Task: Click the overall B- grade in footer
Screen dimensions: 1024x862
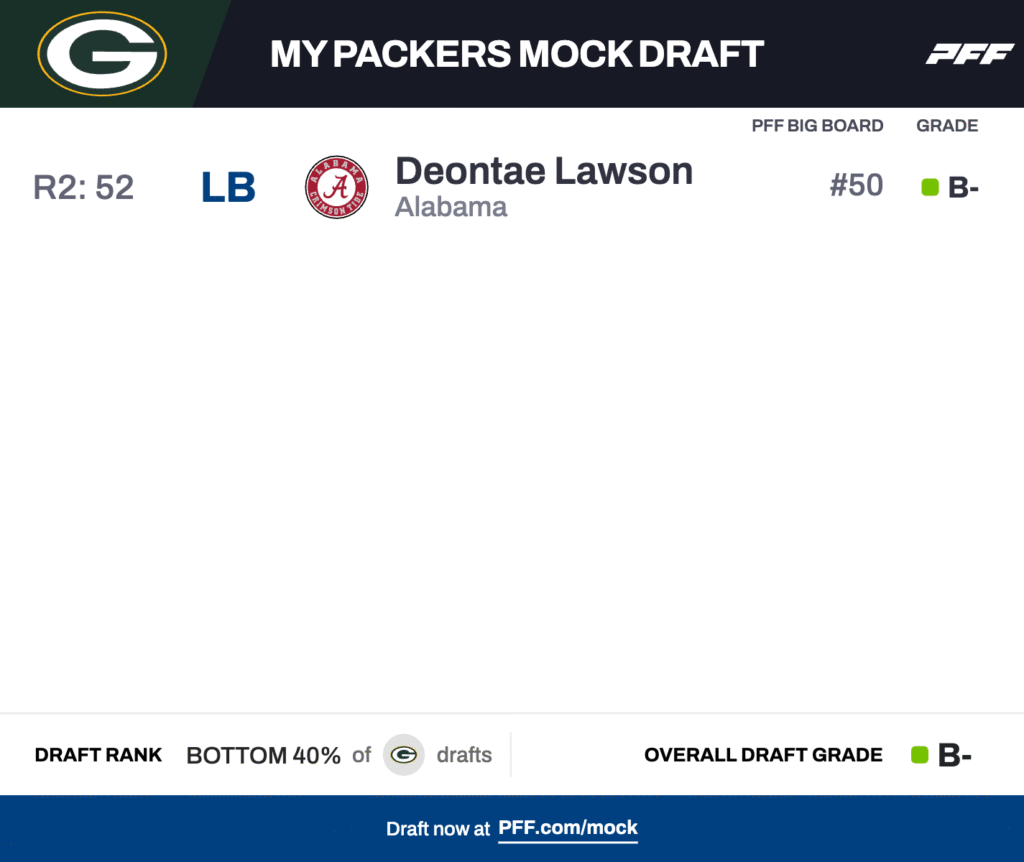Action: [x=955, y=756]
